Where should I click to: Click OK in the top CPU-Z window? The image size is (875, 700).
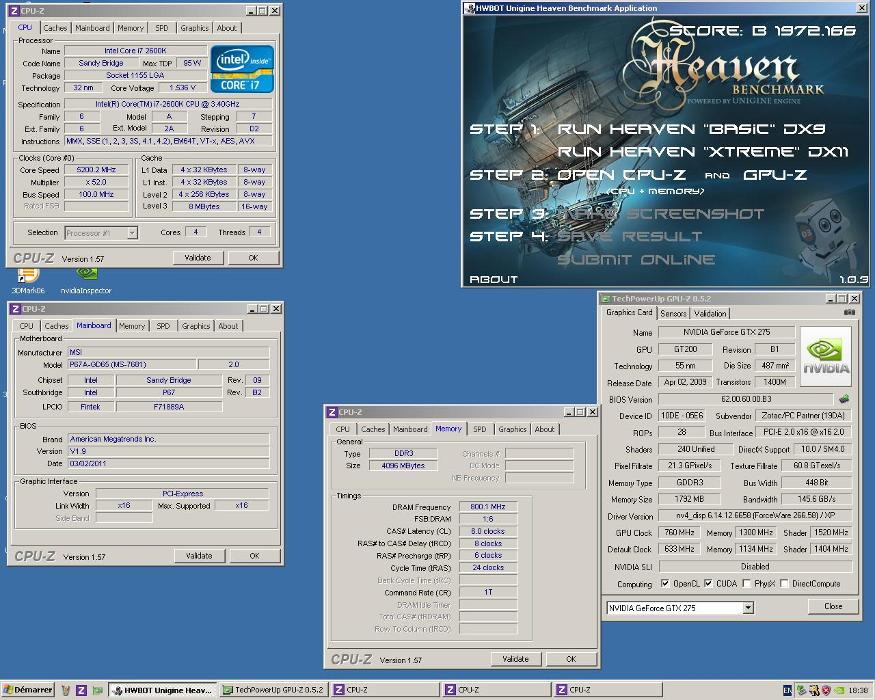tap(253, 258)
